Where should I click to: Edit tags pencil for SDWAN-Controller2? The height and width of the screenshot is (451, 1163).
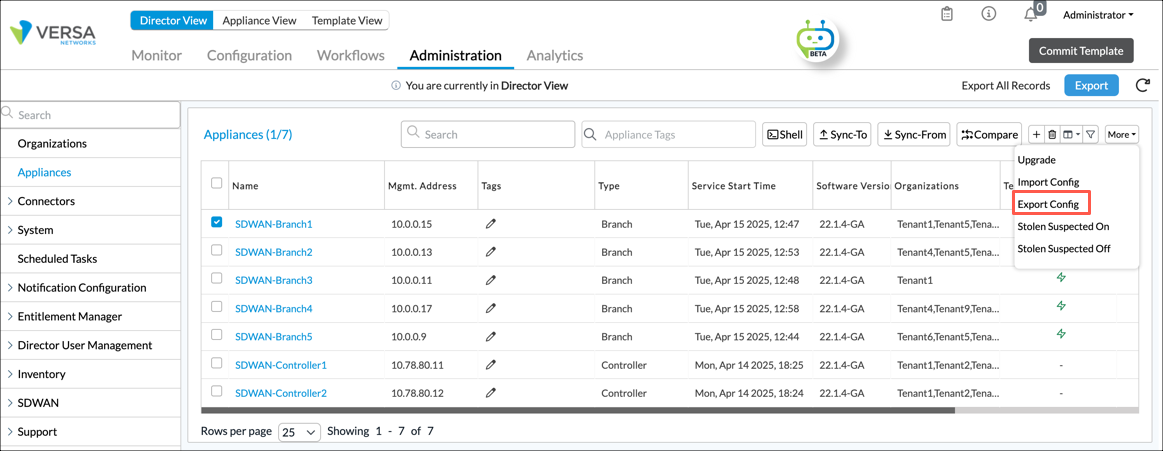tap(490, 393)
